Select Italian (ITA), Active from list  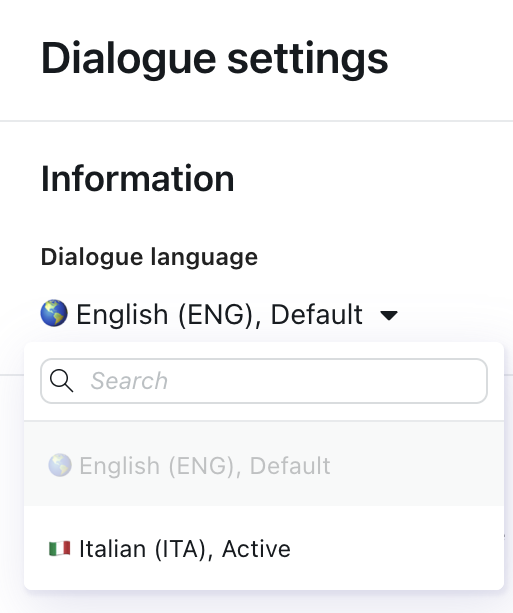(x=264, y=548)
